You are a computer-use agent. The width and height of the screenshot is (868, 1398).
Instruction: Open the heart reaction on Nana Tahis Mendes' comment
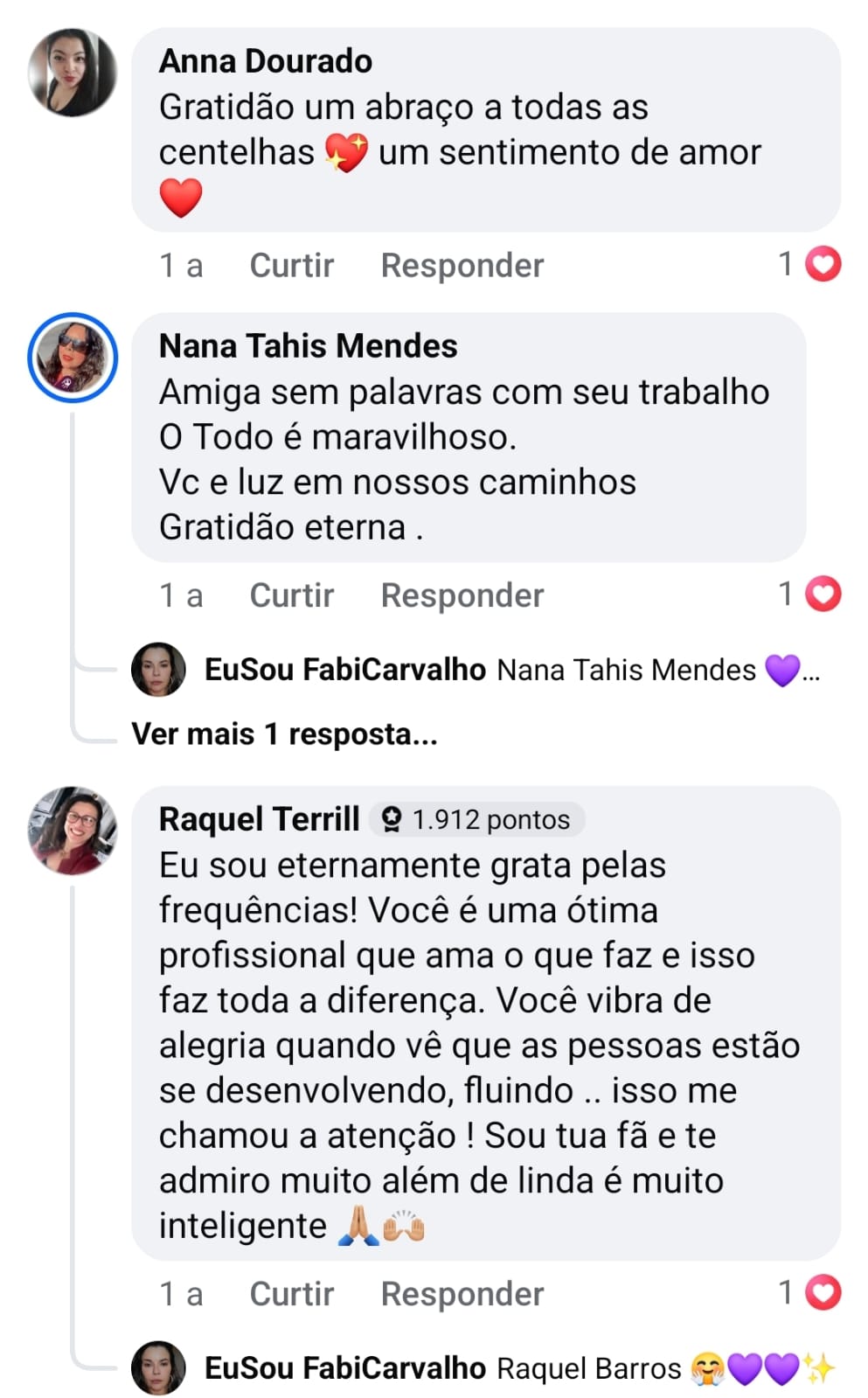click(823, 595)
